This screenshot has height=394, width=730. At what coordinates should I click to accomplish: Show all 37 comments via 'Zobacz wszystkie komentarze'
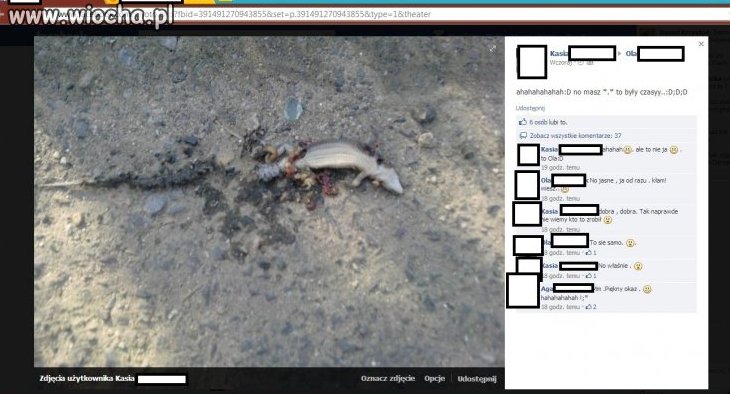point(575,136)
